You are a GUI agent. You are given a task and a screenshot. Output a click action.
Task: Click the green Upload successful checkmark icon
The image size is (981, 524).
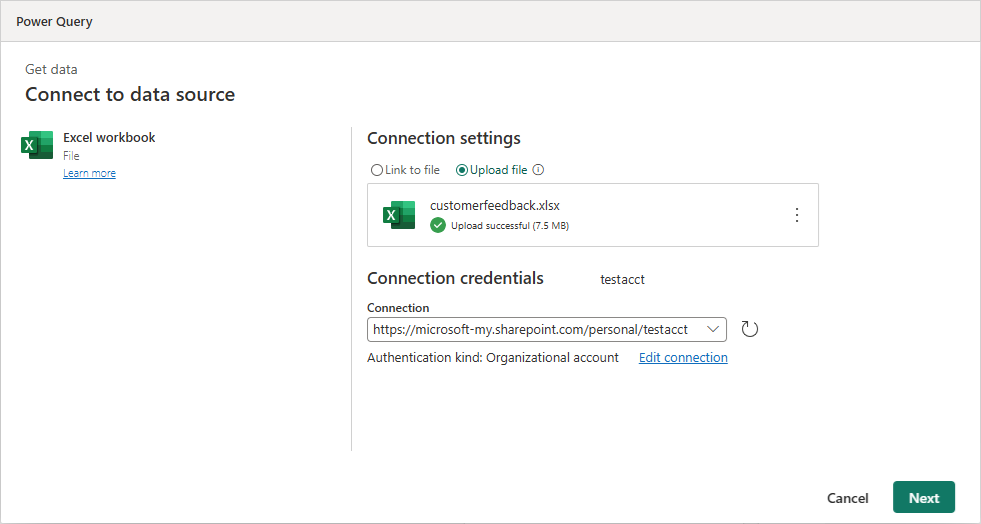(x=438, y=225)
